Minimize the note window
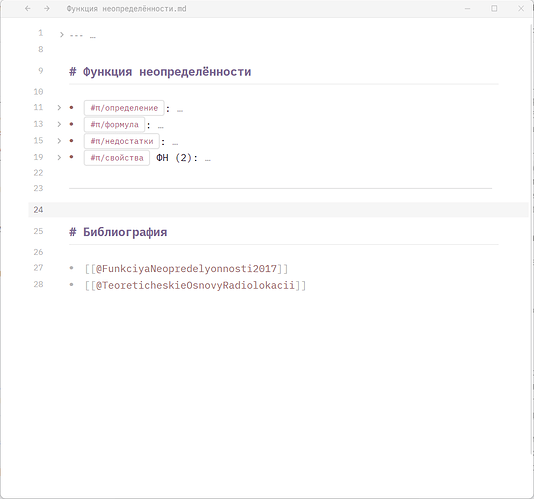The height and width of the screenshot is (499, 534). 468,9
